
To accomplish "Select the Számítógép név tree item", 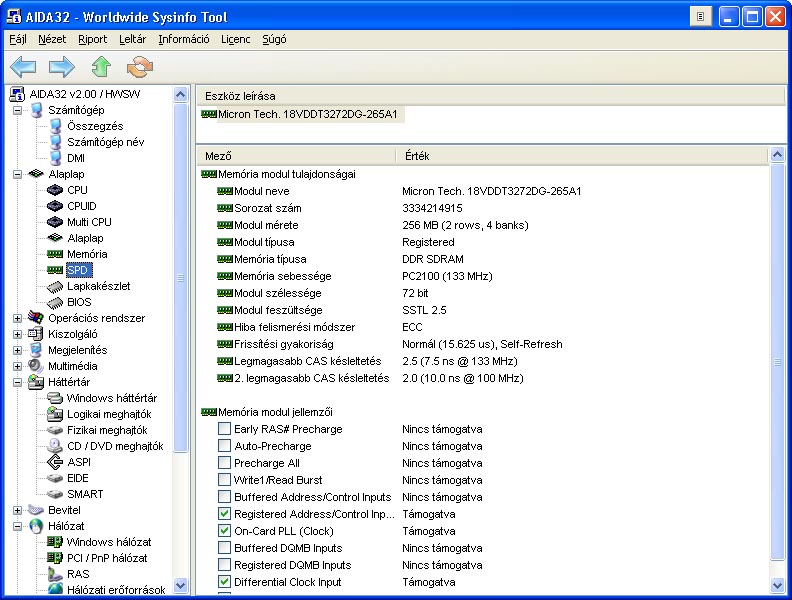I will point(106,142).
